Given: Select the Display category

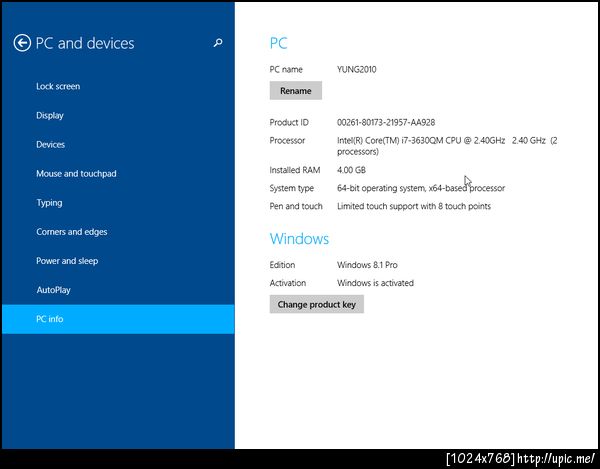Looking at the screenshot, I should coord(118,116).
